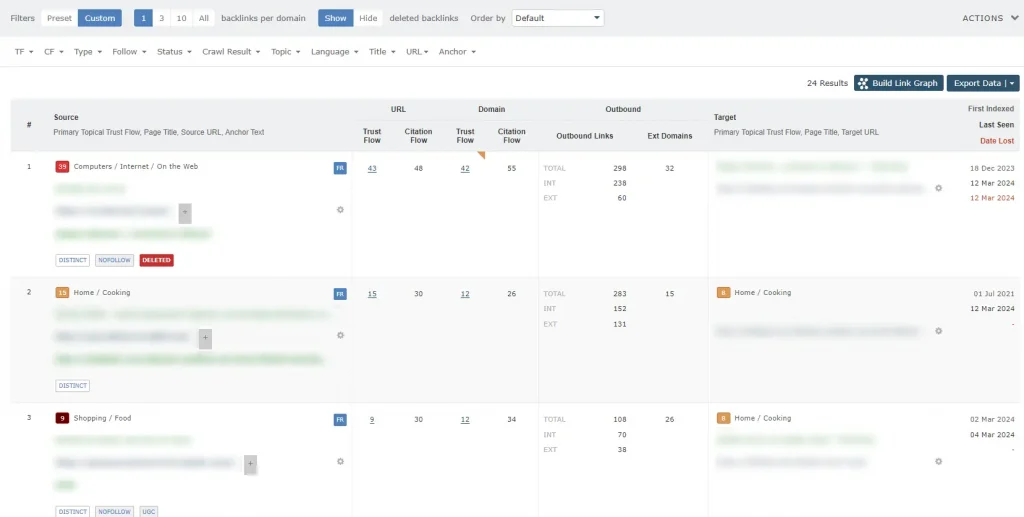The image size is (1024, 517).
Task: Click Build Link Graph button
Action: (x=899, y=83)
